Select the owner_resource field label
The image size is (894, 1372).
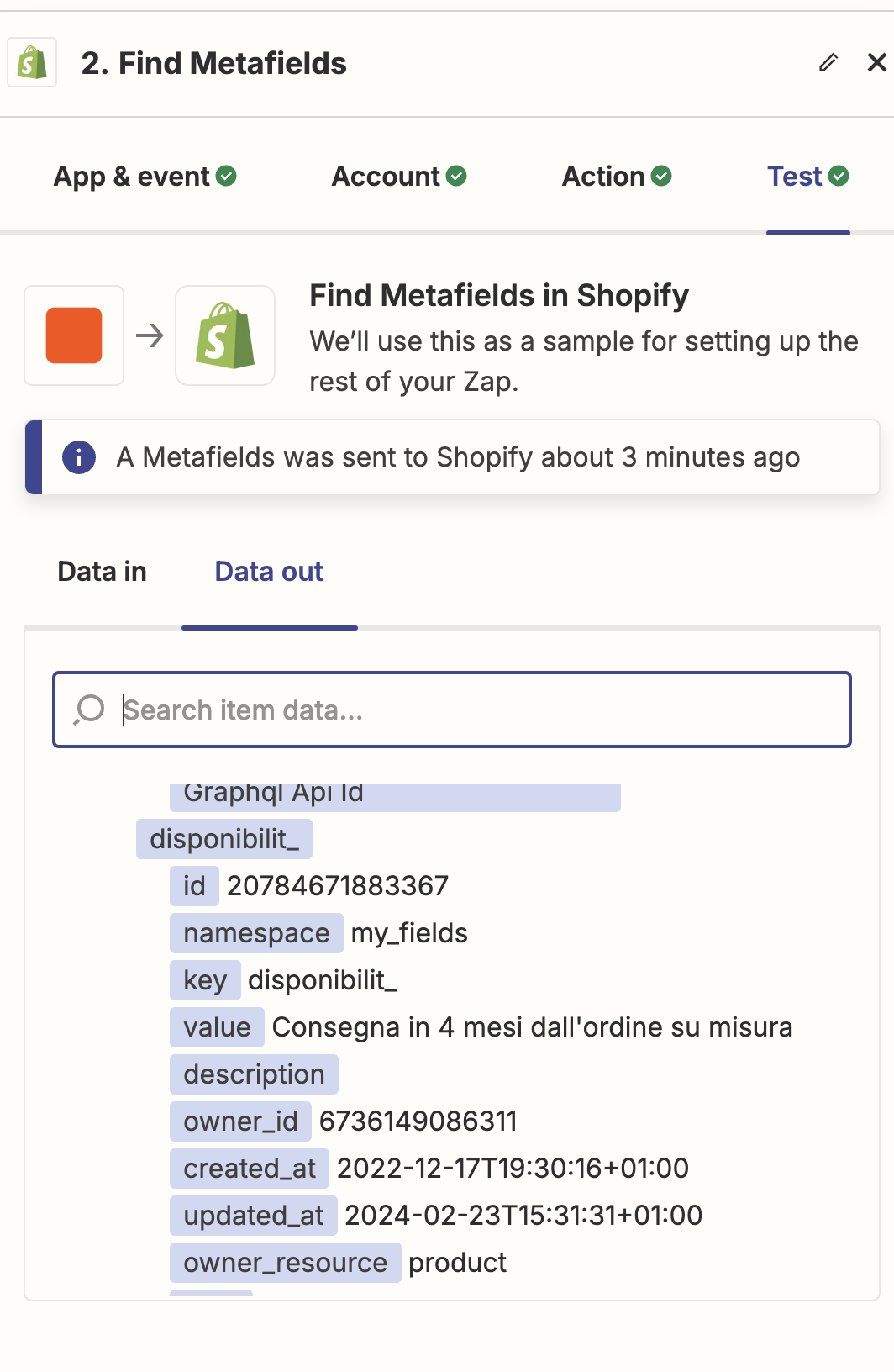[x=286, y=1263]
